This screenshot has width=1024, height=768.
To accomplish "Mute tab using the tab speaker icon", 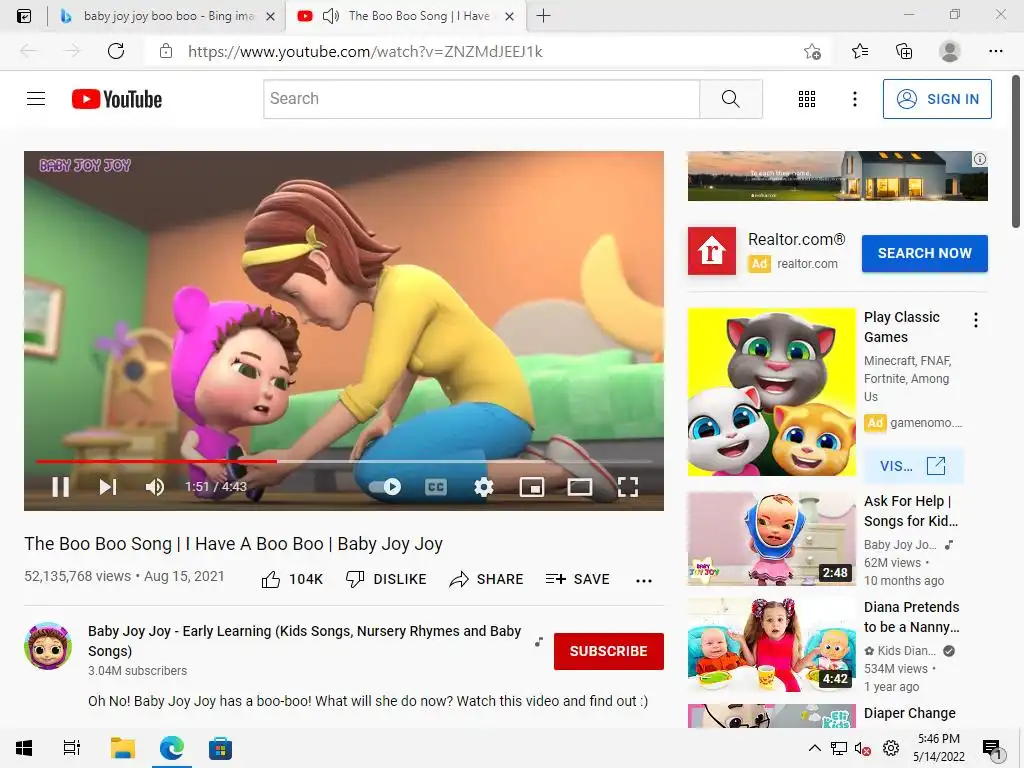I will point(331,16).
